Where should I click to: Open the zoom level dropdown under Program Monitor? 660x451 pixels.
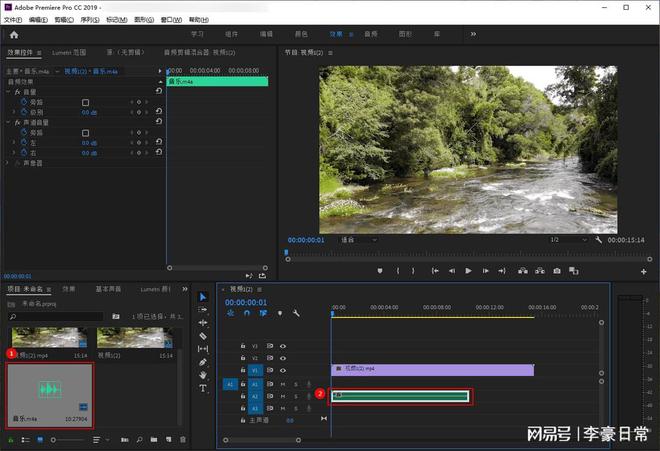click(x=359, y=240)
